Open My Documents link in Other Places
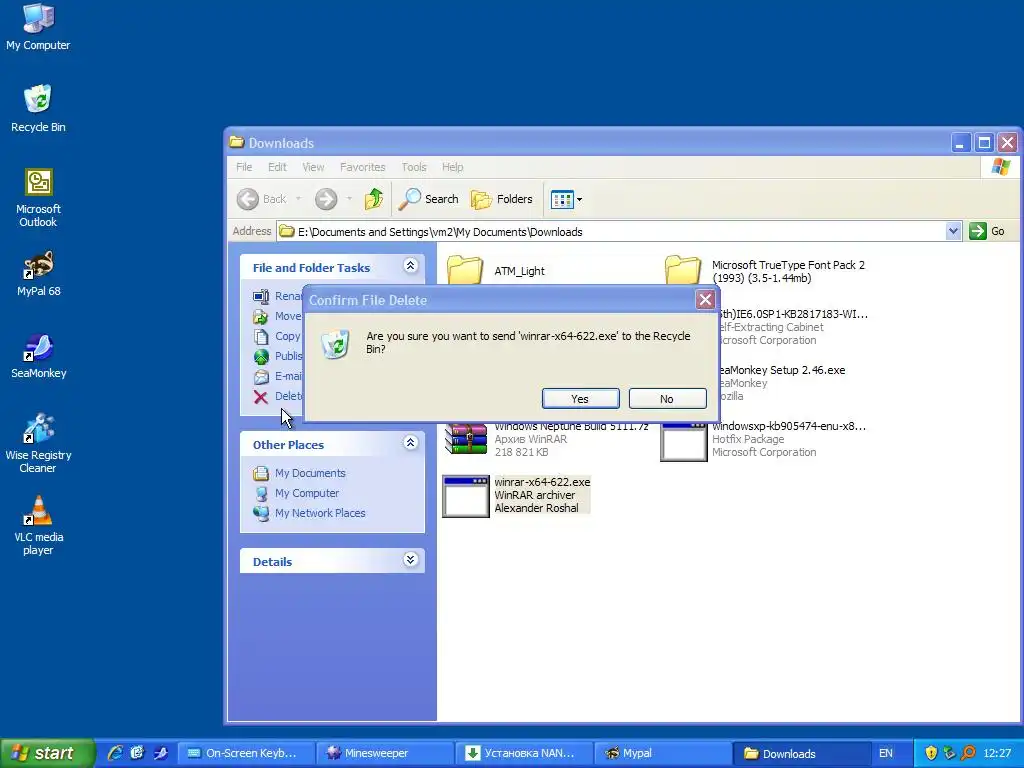Image resolution: width=1024 pixels, height=768 pixels. coord(310,473)
